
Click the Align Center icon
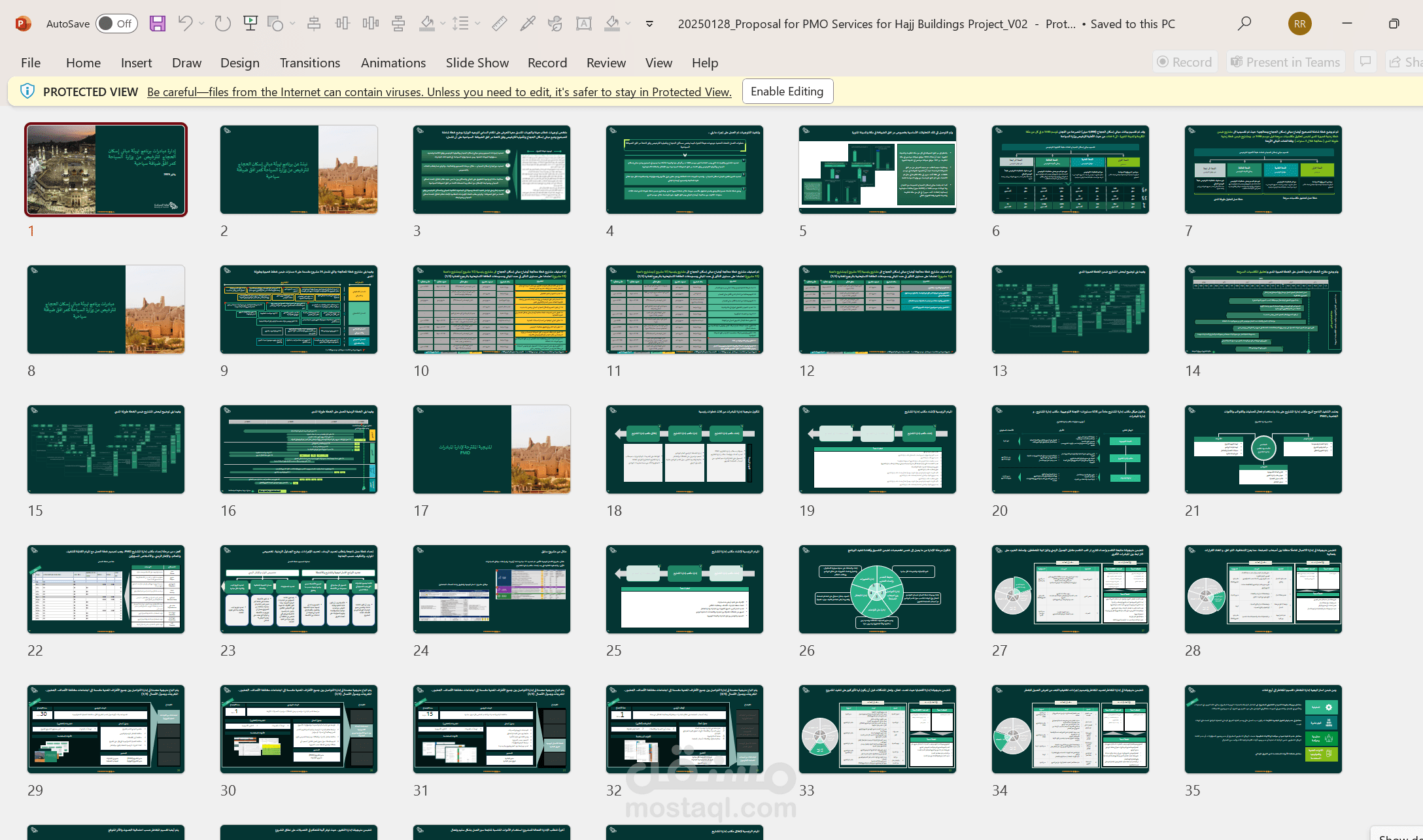314,24
